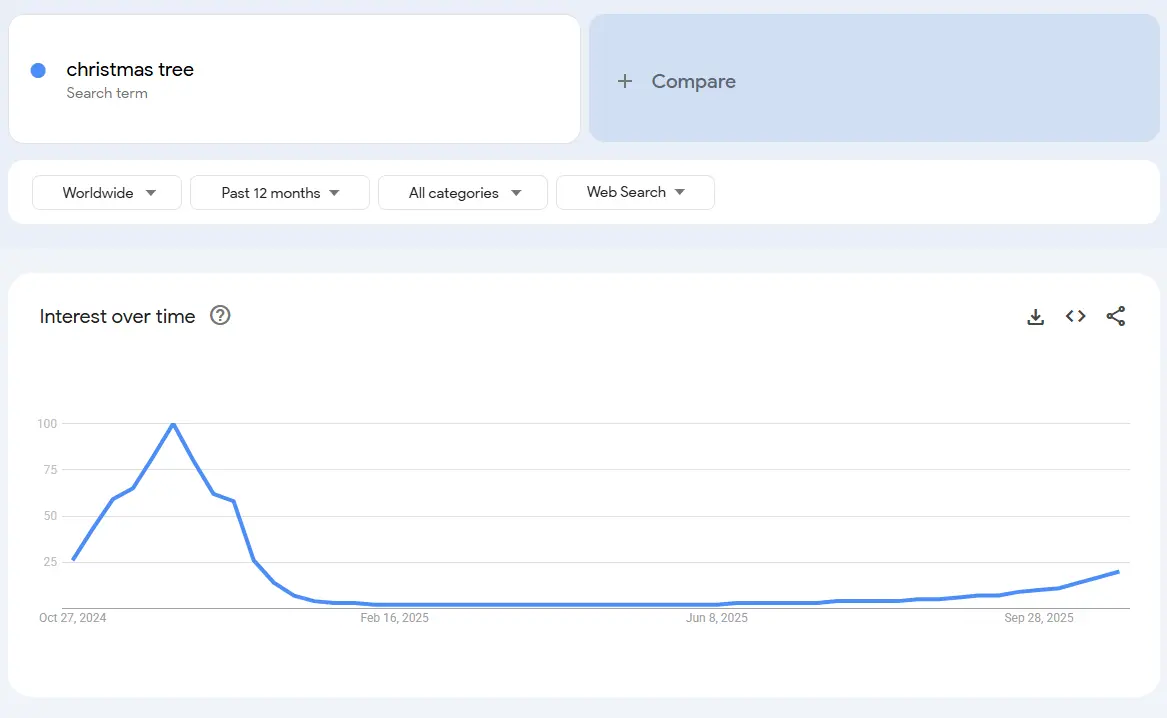Download the Interest over time data as CSV
1167x718 pixels.
[x=1035, y=316]
